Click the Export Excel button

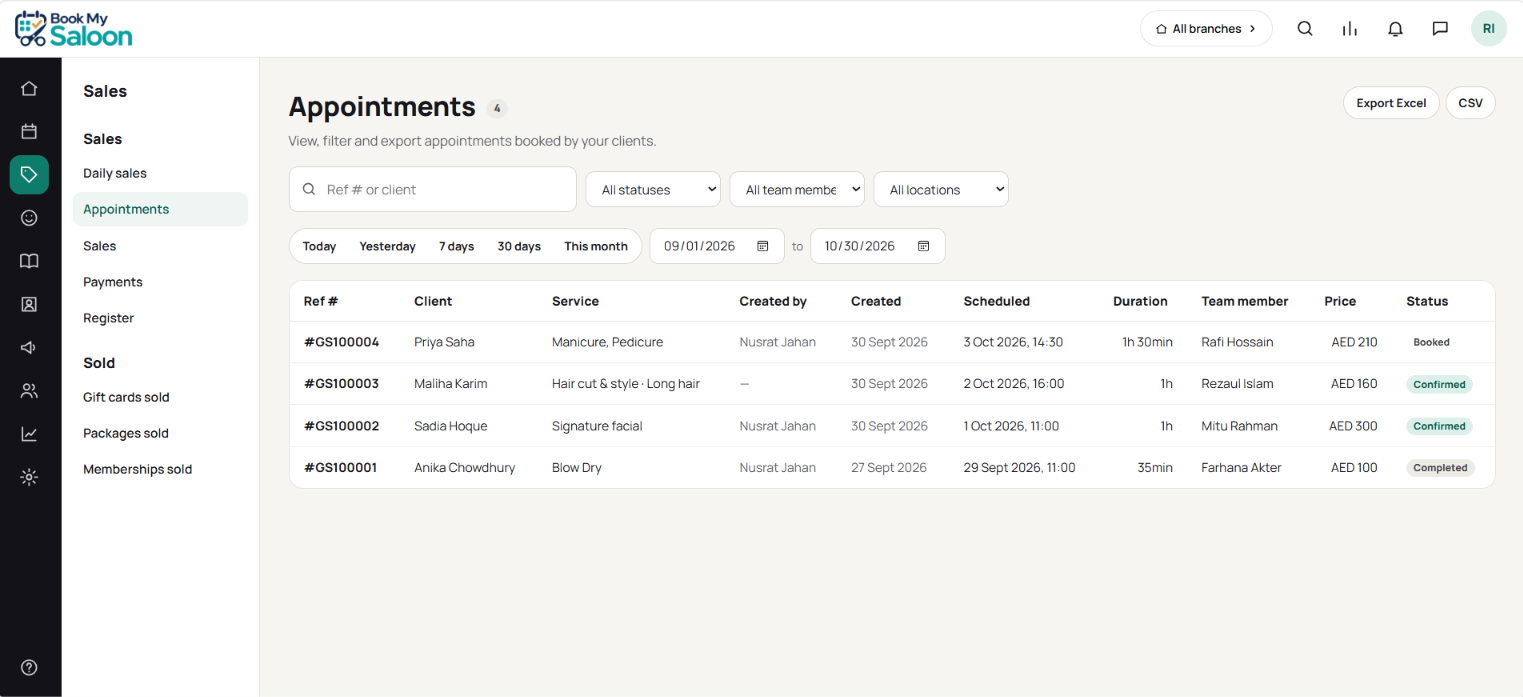(x=1391, y=103)
